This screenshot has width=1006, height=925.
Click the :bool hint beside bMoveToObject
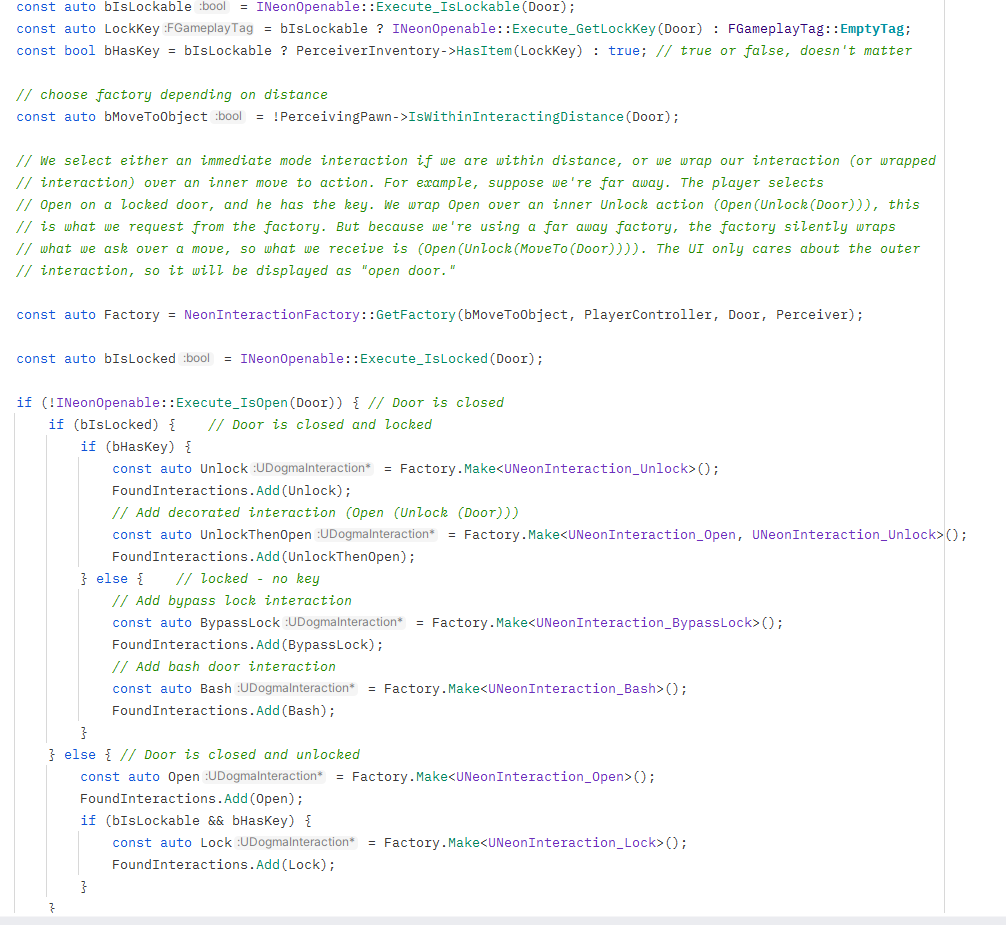point(229,117)
